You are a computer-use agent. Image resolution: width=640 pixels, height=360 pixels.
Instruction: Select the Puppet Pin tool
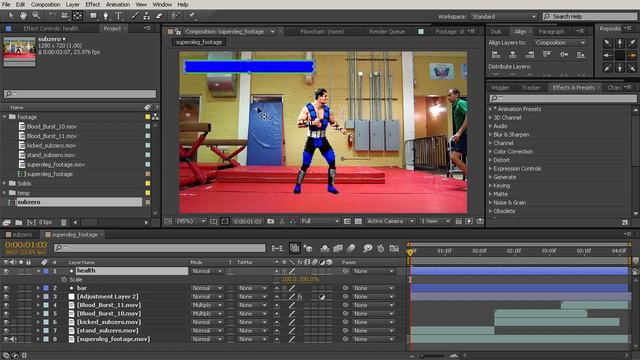coord(192,16)
